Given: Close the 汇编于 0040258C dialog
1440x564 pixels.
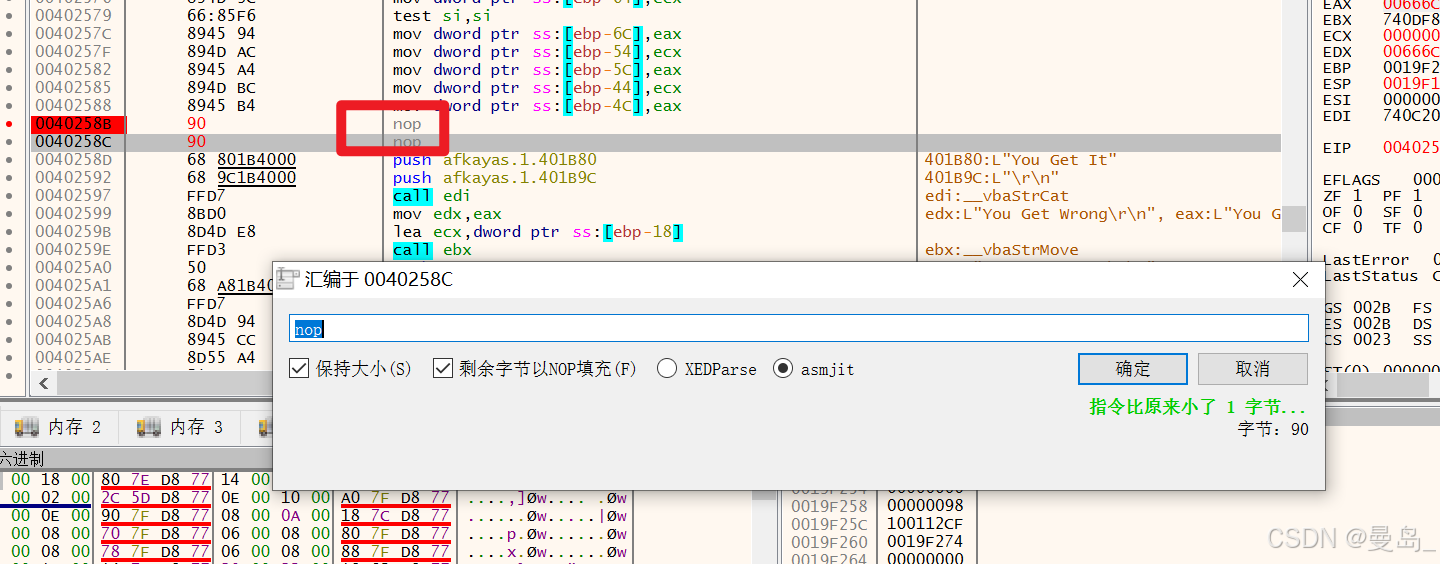Looking at the screenshot, I should (x=1300, y=280).
